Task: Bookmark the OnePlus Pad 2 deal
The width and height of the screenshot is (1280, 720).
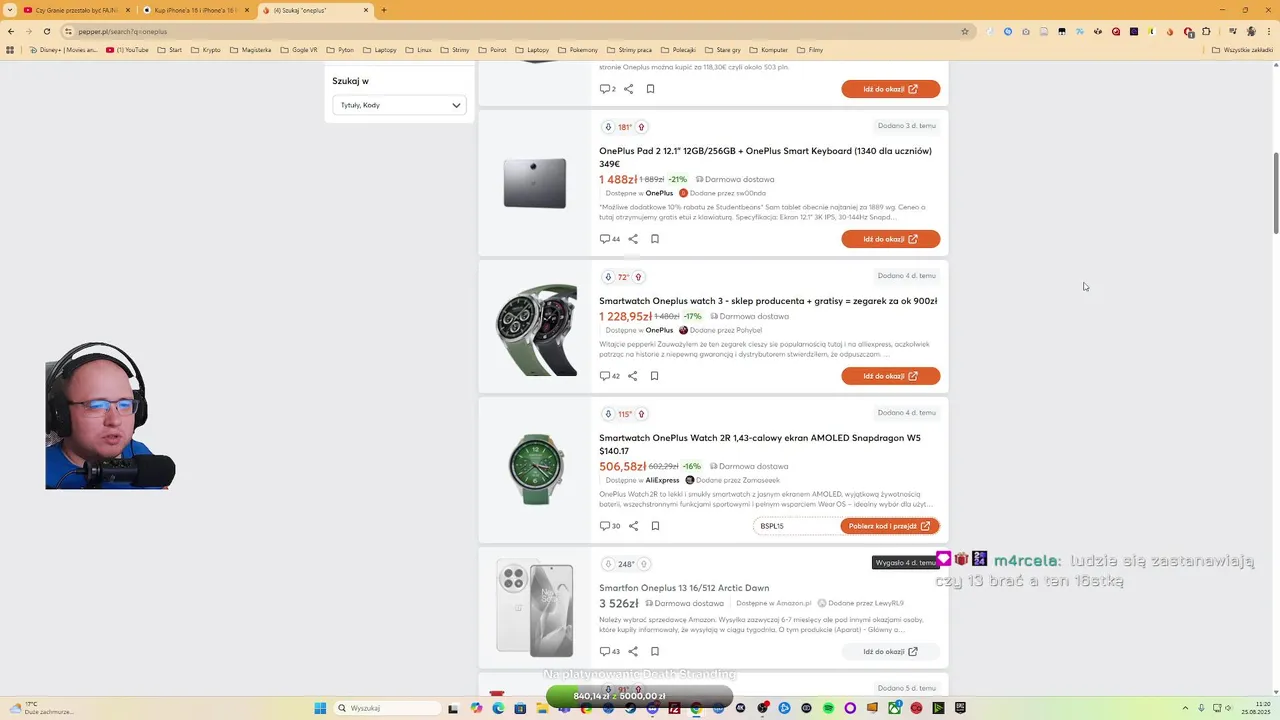Action: tap(655, 239)
